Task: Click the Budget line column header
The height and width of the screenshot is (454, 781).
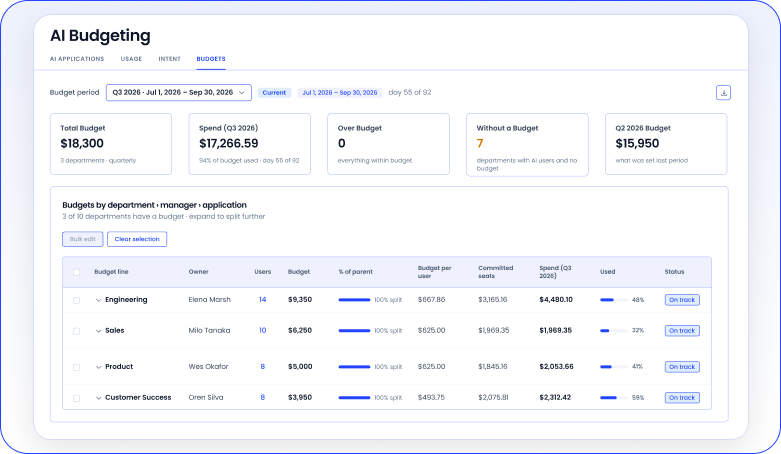Action: click(x=112, y=272)
